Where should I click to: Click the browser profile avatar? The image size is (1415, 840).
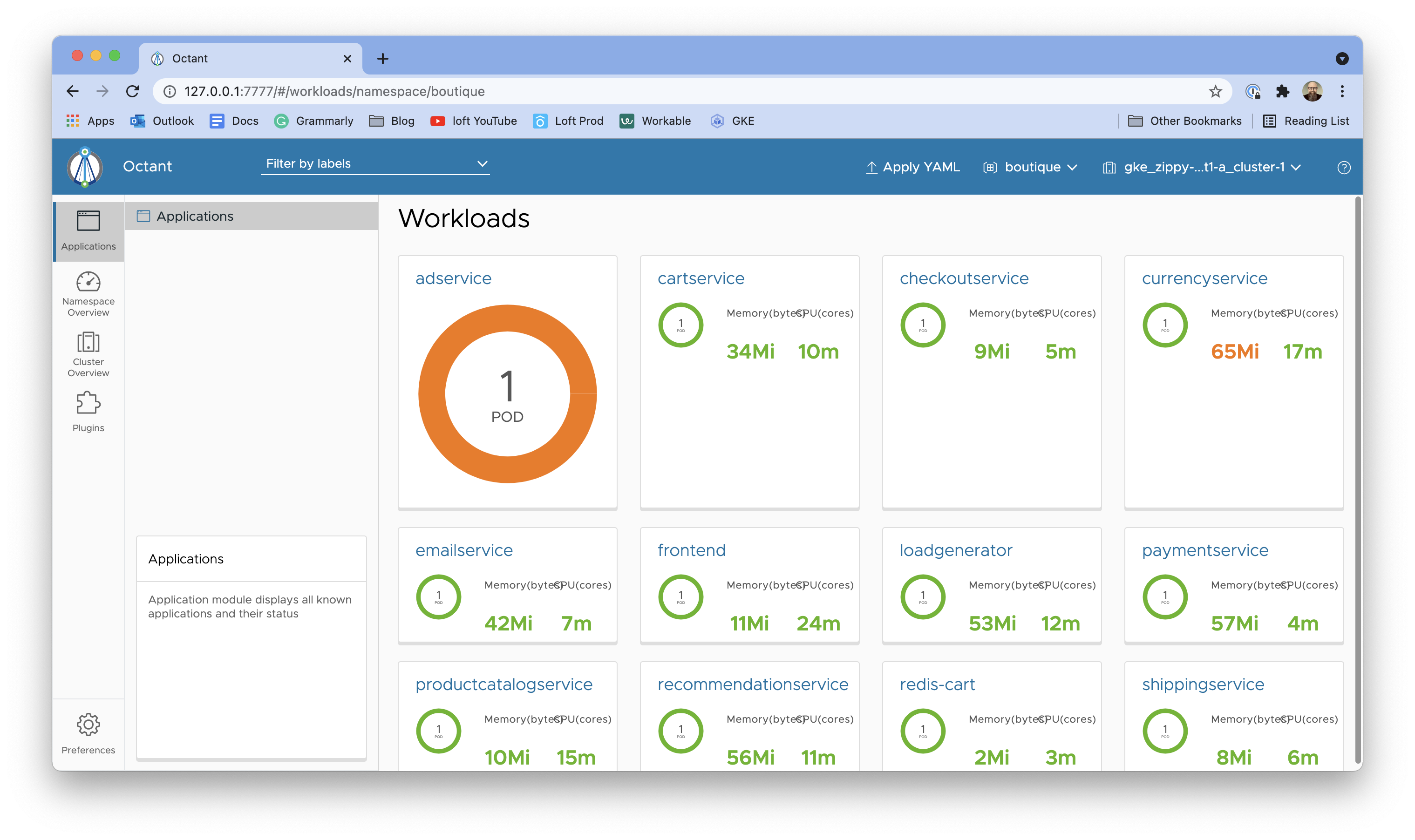pos(1313,91)
